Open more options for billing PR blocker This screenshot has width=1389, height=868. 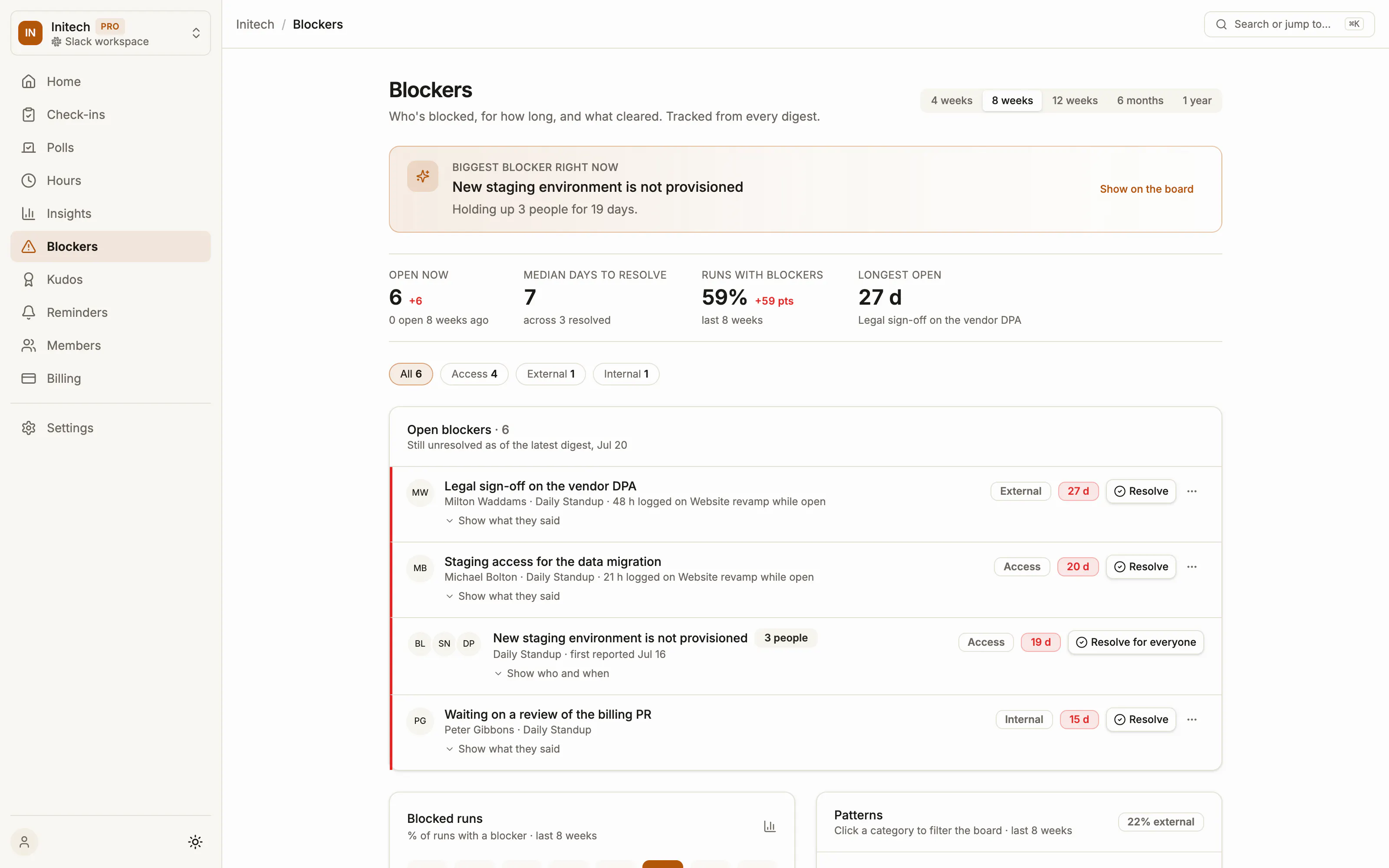click(1192, 720)
